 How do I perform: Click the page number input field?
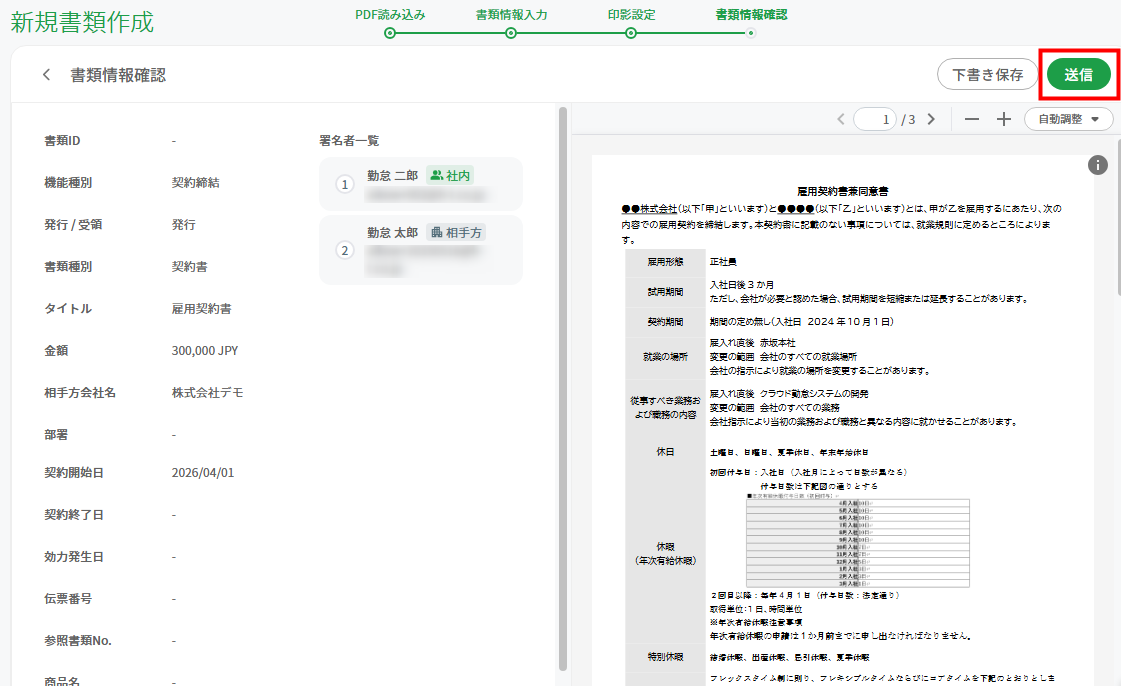[x=875, y=119]
